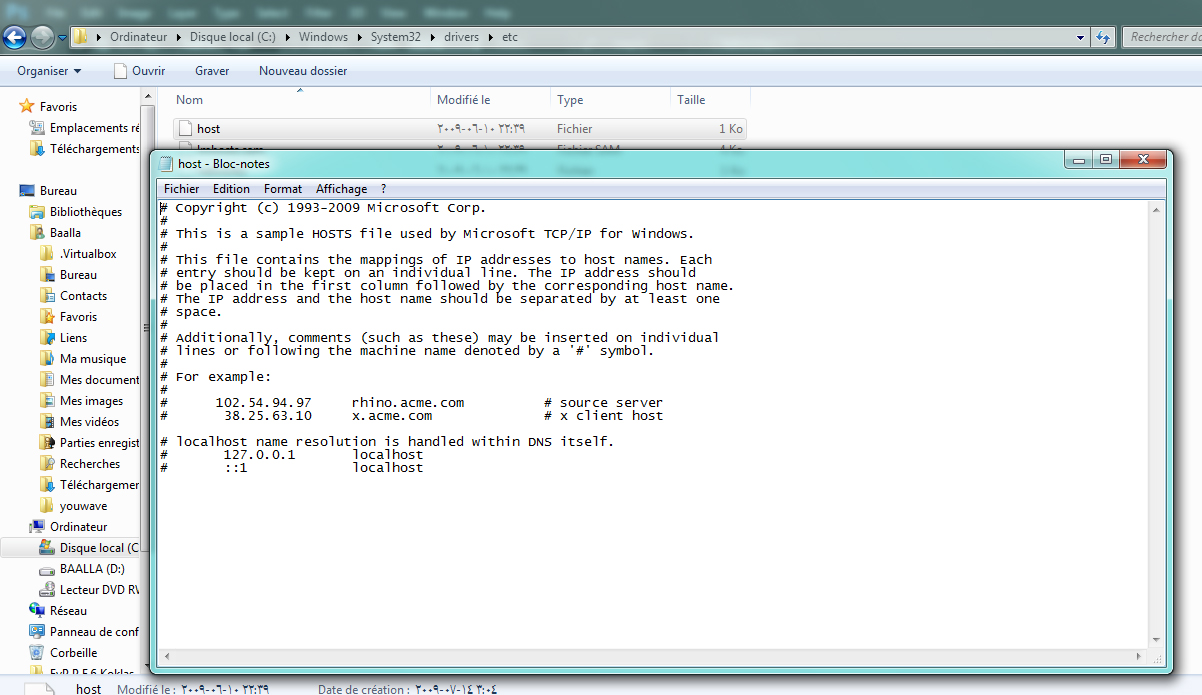The width and height of the screenshot is (1202, 695).
Task: Click drivers in the address bar path
Action: (459, 37)
